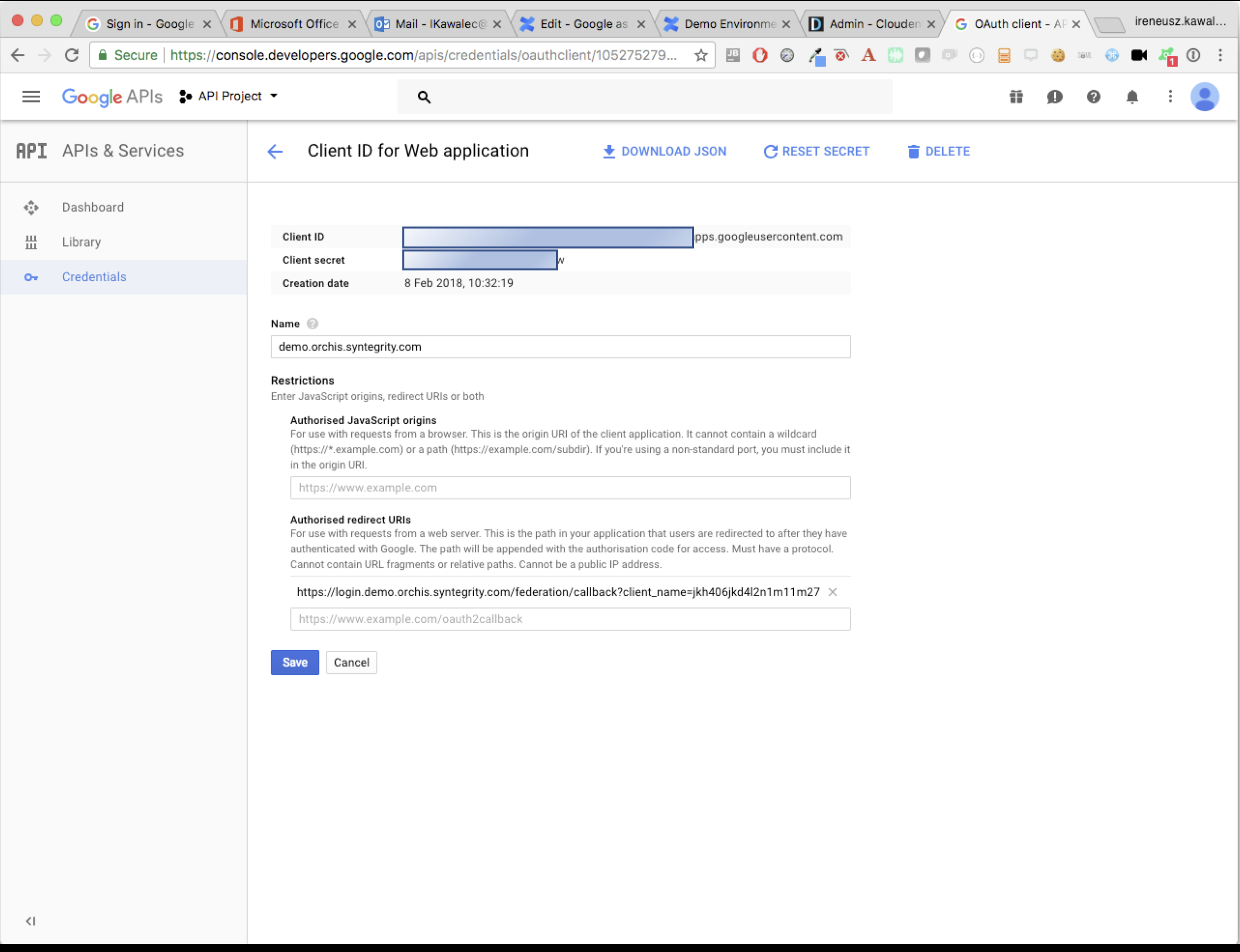Viewport: 1240px width, 952px height.
Task: Click the DELETE button
Action: point(938,151)
